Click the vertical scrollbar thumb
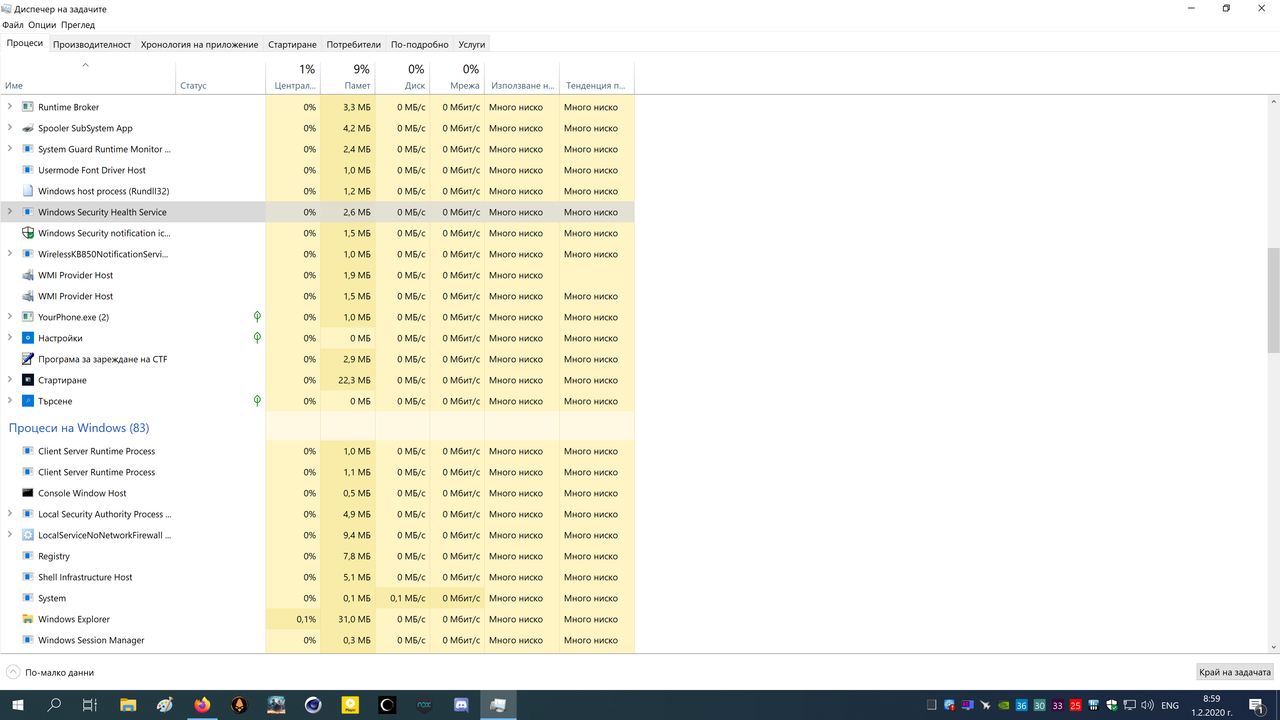Image resolution: width=1280 pixels, height=720 pixels. click(x=1274, y=300)
